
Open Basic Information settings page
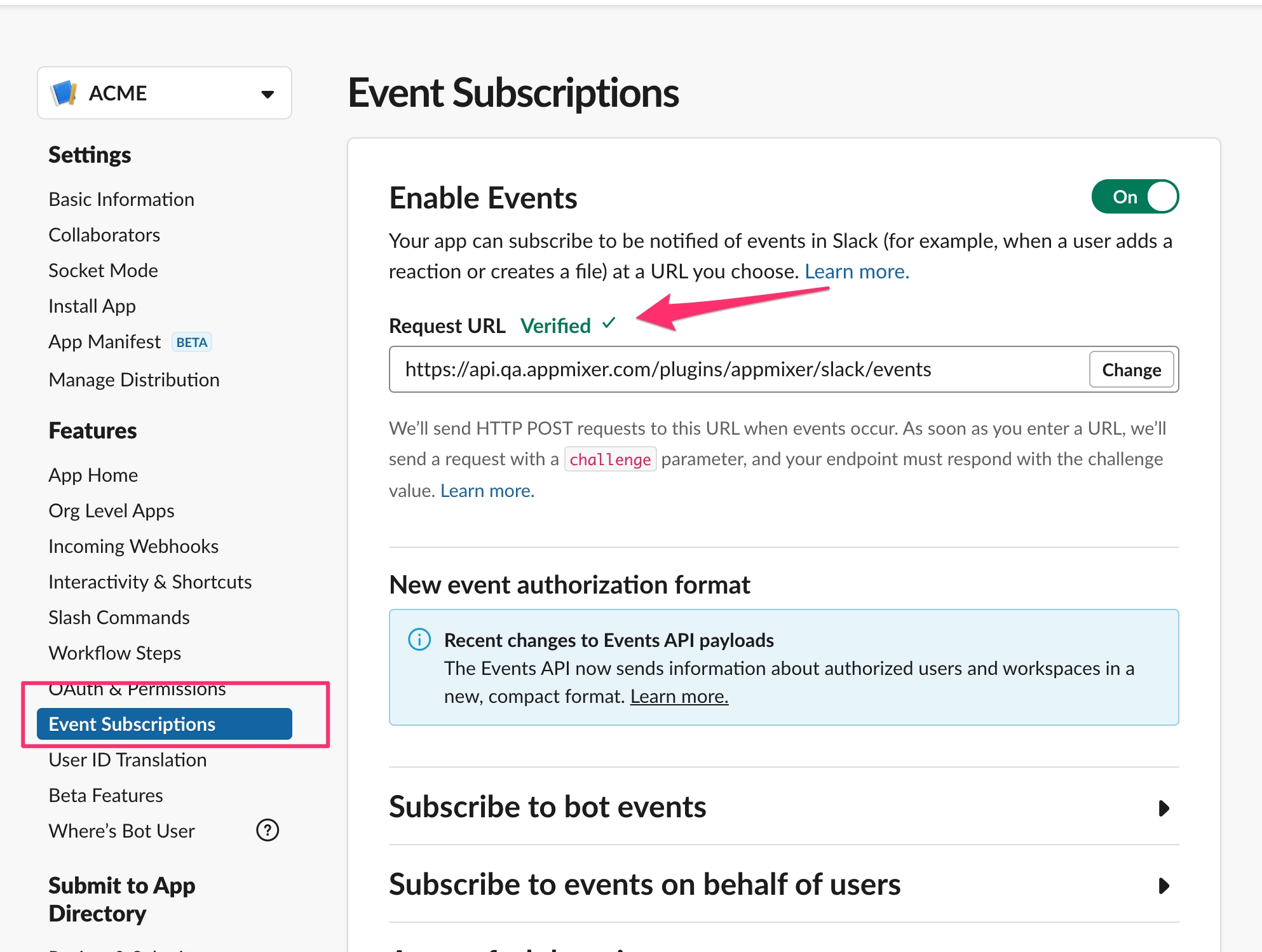pos(121,200)
